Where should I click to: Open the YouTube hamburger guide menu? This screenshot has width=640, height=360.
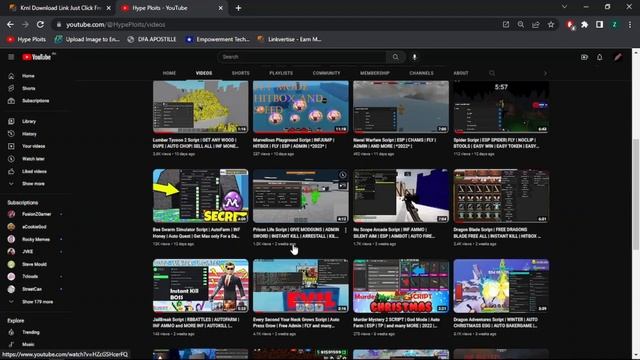click(11, 57)
